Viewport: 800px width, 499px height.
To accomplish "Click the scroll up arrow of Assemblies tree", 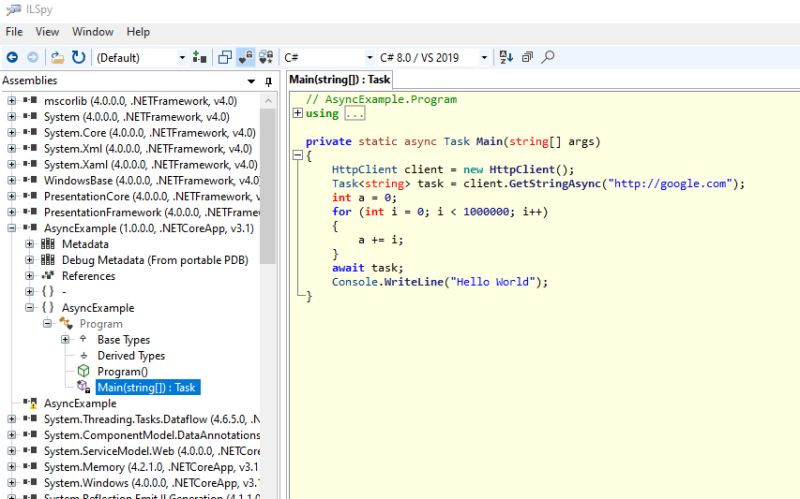I will [x=268, y=101].
